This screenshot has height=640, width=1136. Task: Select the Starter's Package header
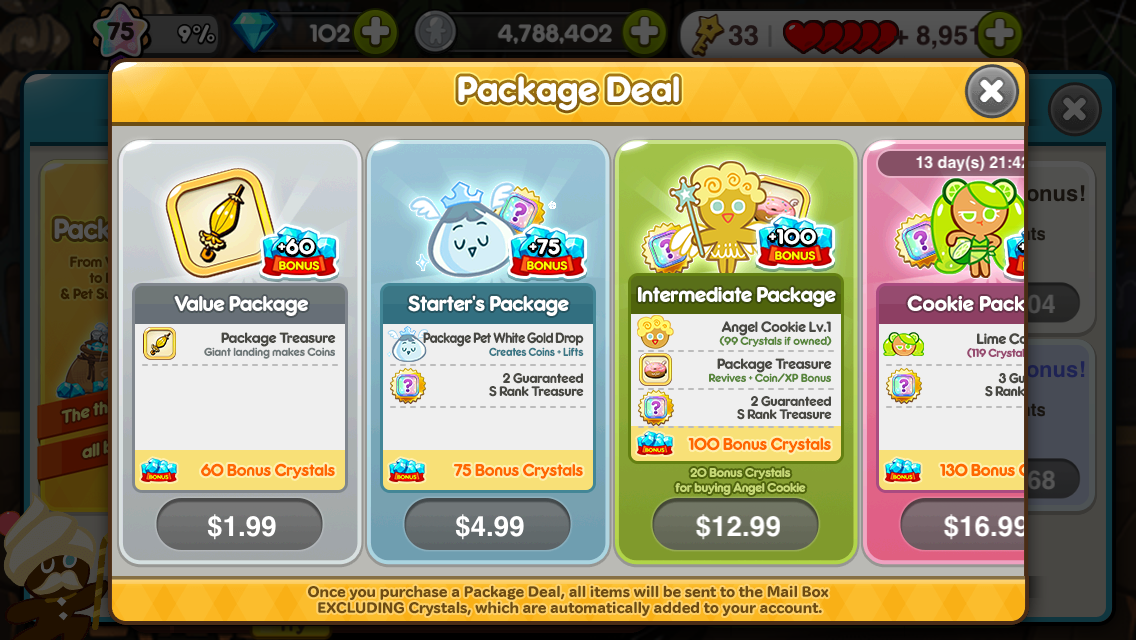pyautogui.click(x=488, y=304)
